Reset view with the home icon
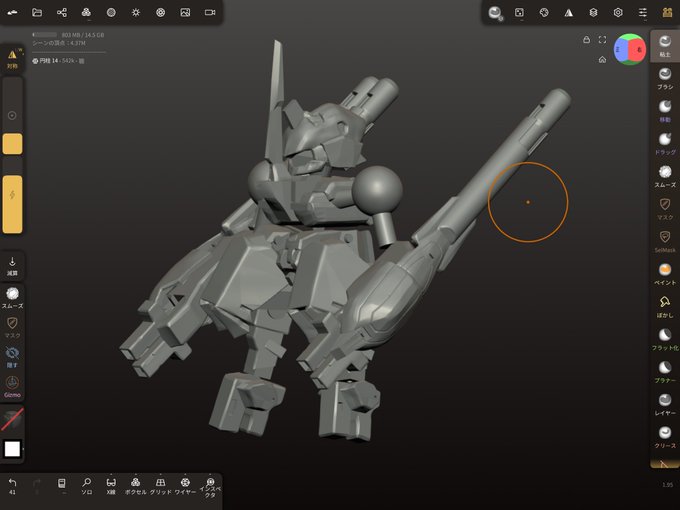Screen dimensions: 680x510 [602, 59]
